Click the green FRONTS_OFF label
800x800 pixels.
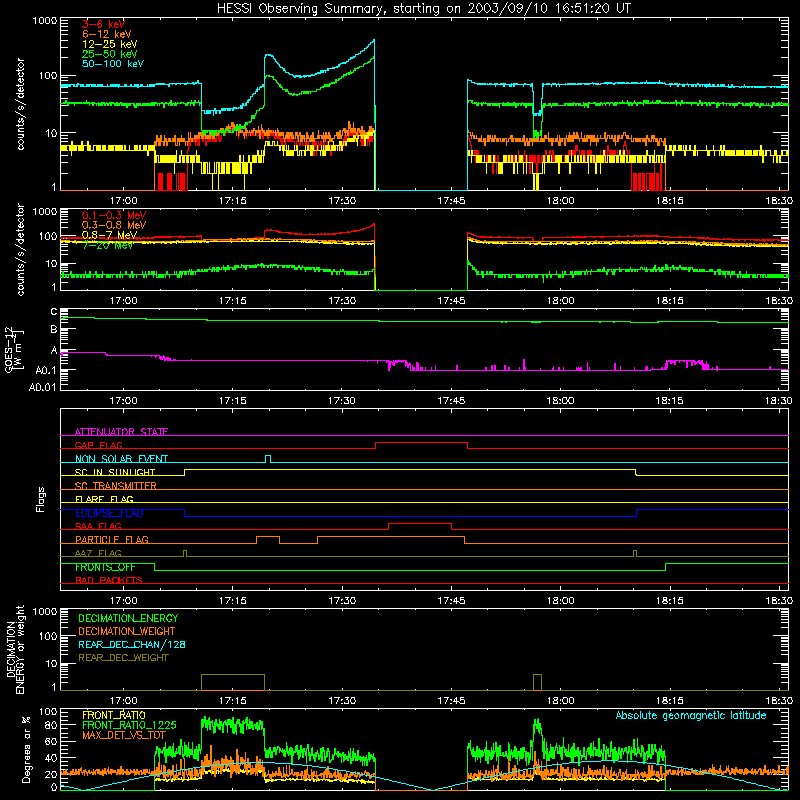[105, 567]
